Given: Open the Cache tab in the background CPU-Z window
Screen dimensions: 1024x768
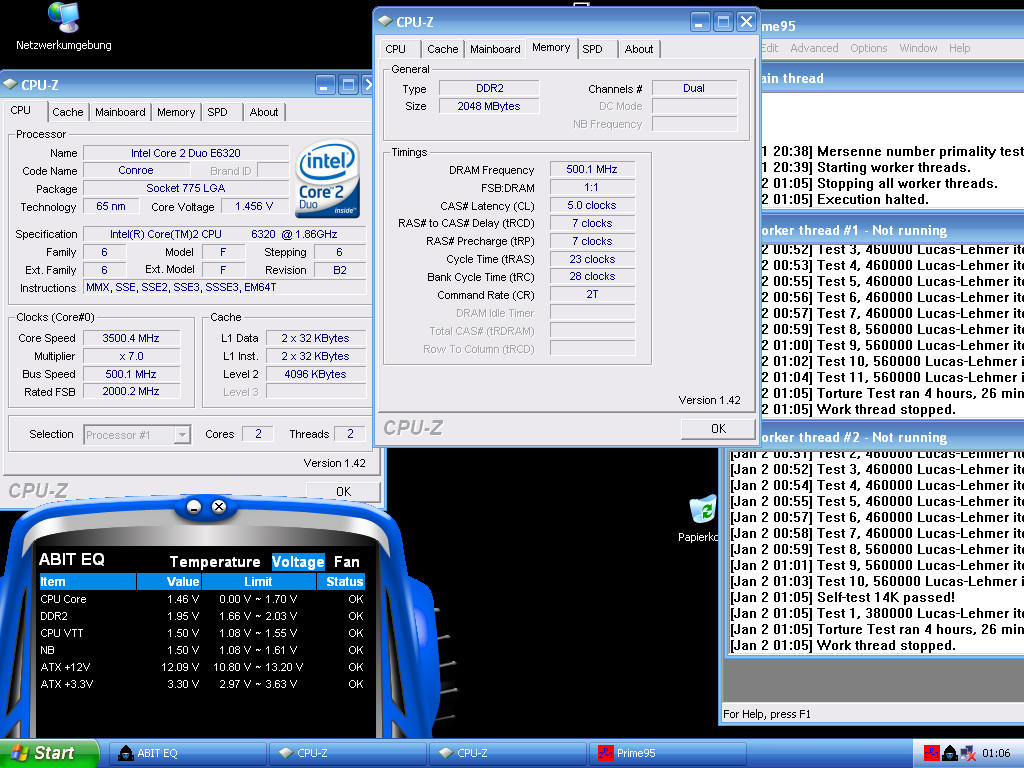Looking at the screenshot, I should [68, 112].
